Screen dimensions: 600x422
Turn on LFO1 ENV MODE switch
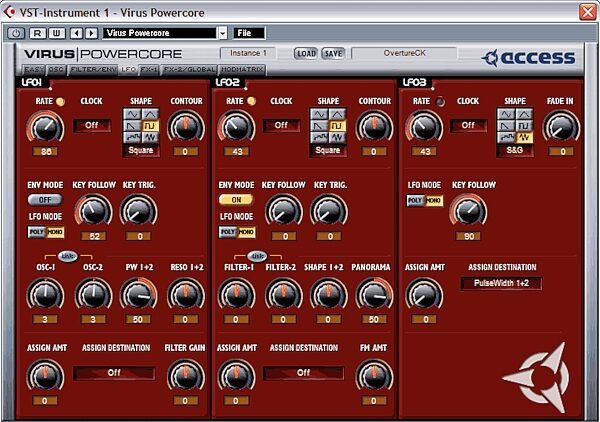click(45, 200)
